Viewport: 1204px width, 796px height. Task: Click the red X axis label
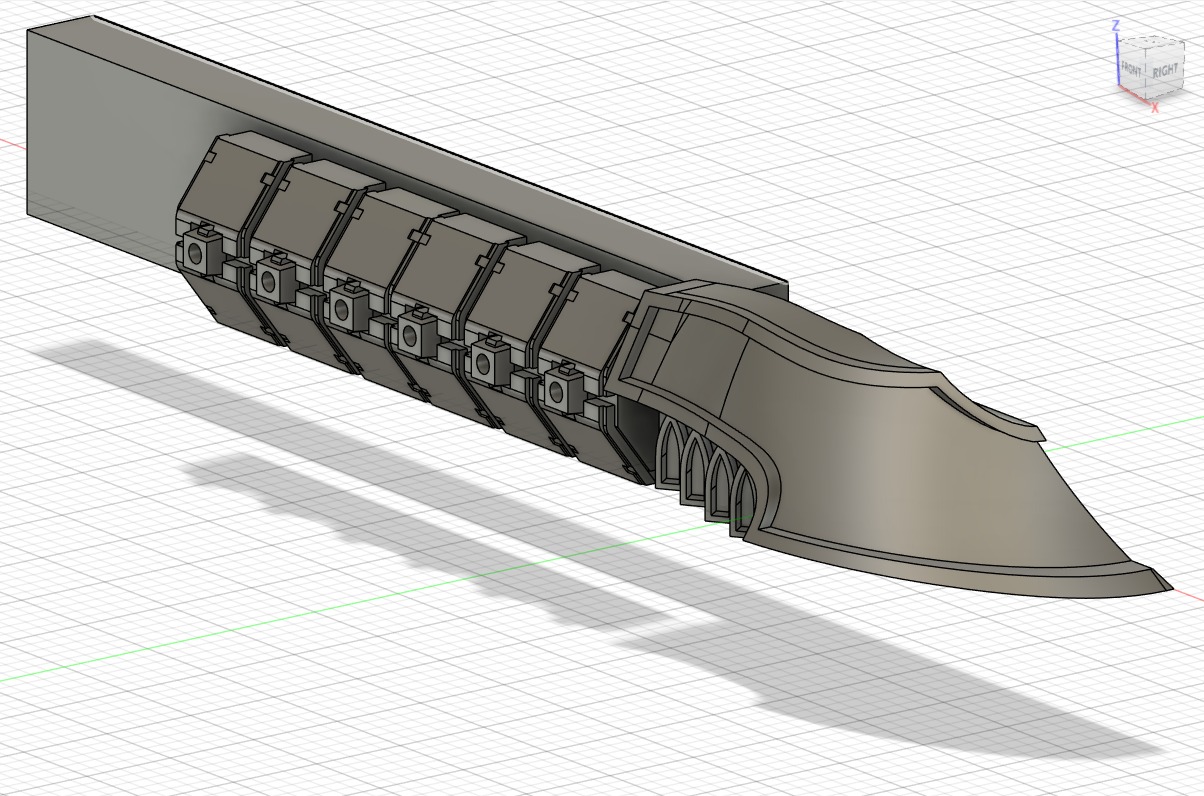1155,107
